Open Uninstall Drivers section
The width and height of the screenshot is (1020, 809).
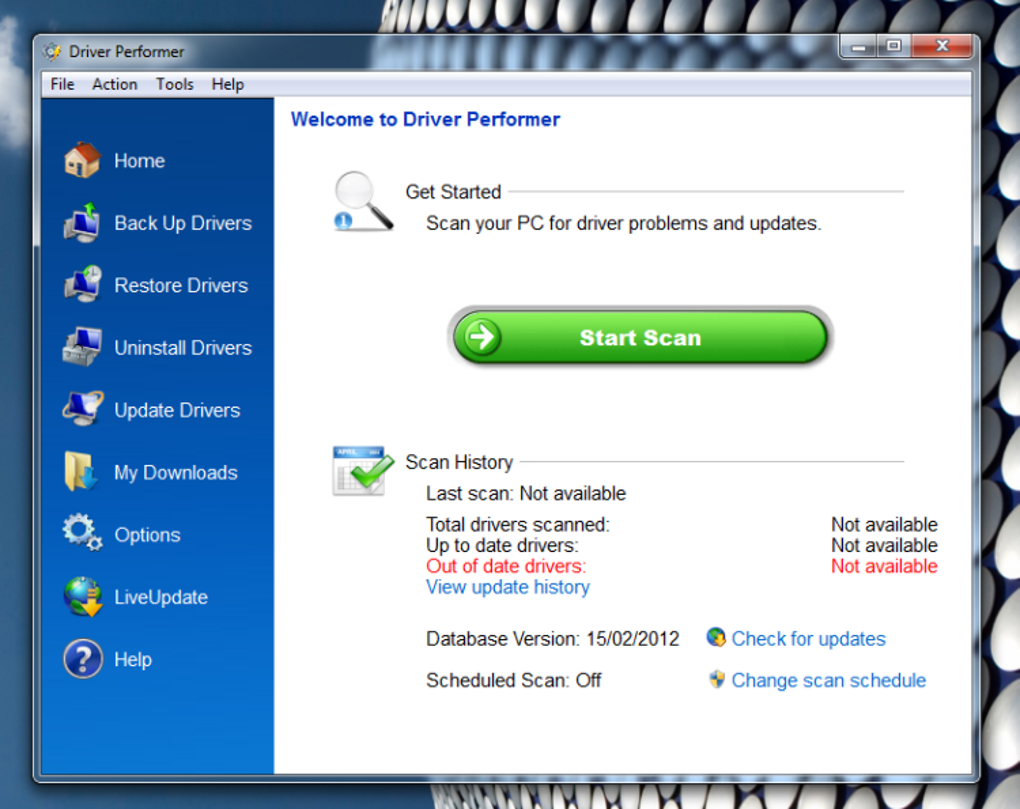pyautogui.click(x=183, y=348)
